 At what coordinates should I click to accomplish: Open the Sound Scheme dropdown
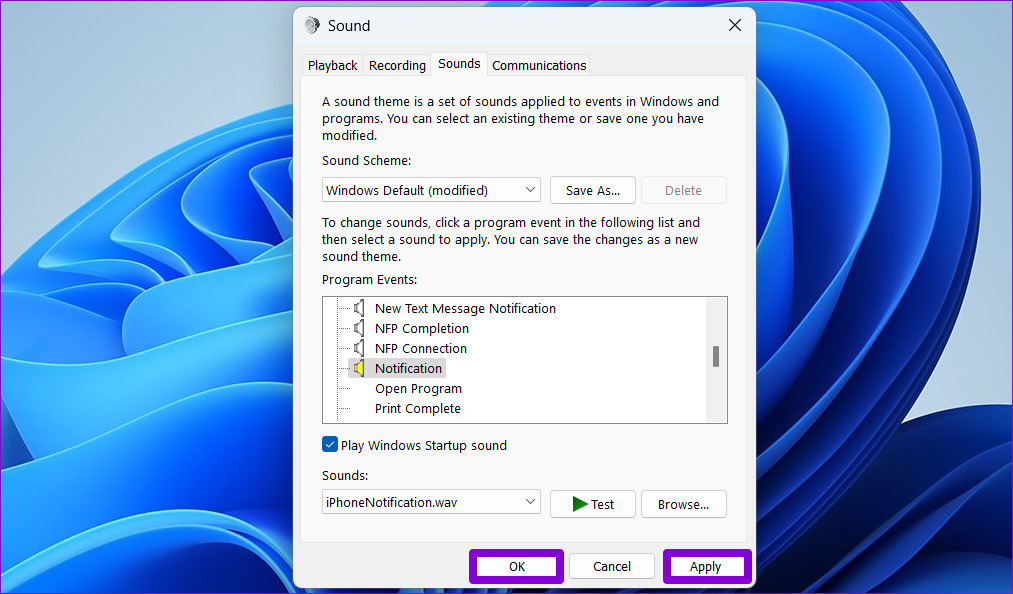tap(431, 190)
